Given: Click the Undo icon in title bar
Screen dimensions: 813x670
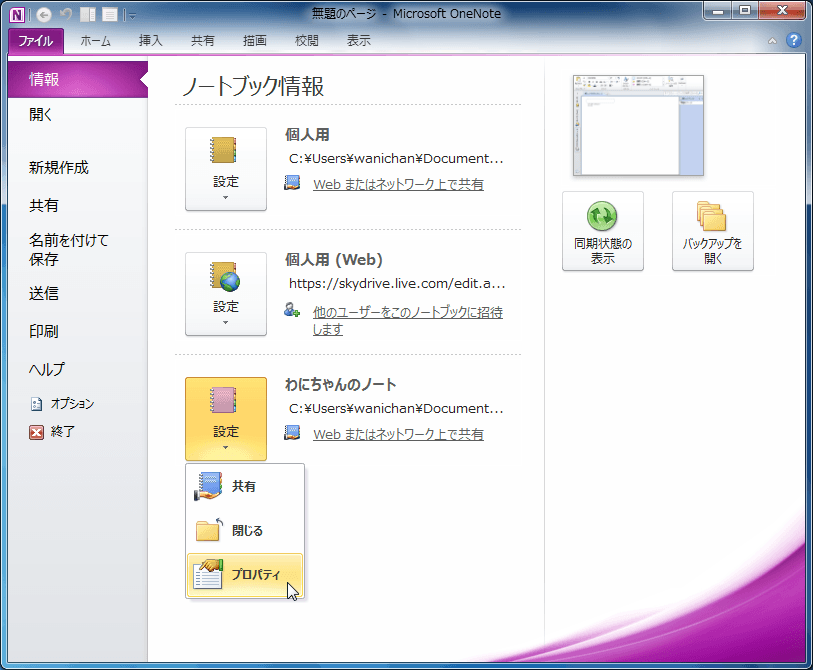Looking at the screenshot, I should 65,15.
